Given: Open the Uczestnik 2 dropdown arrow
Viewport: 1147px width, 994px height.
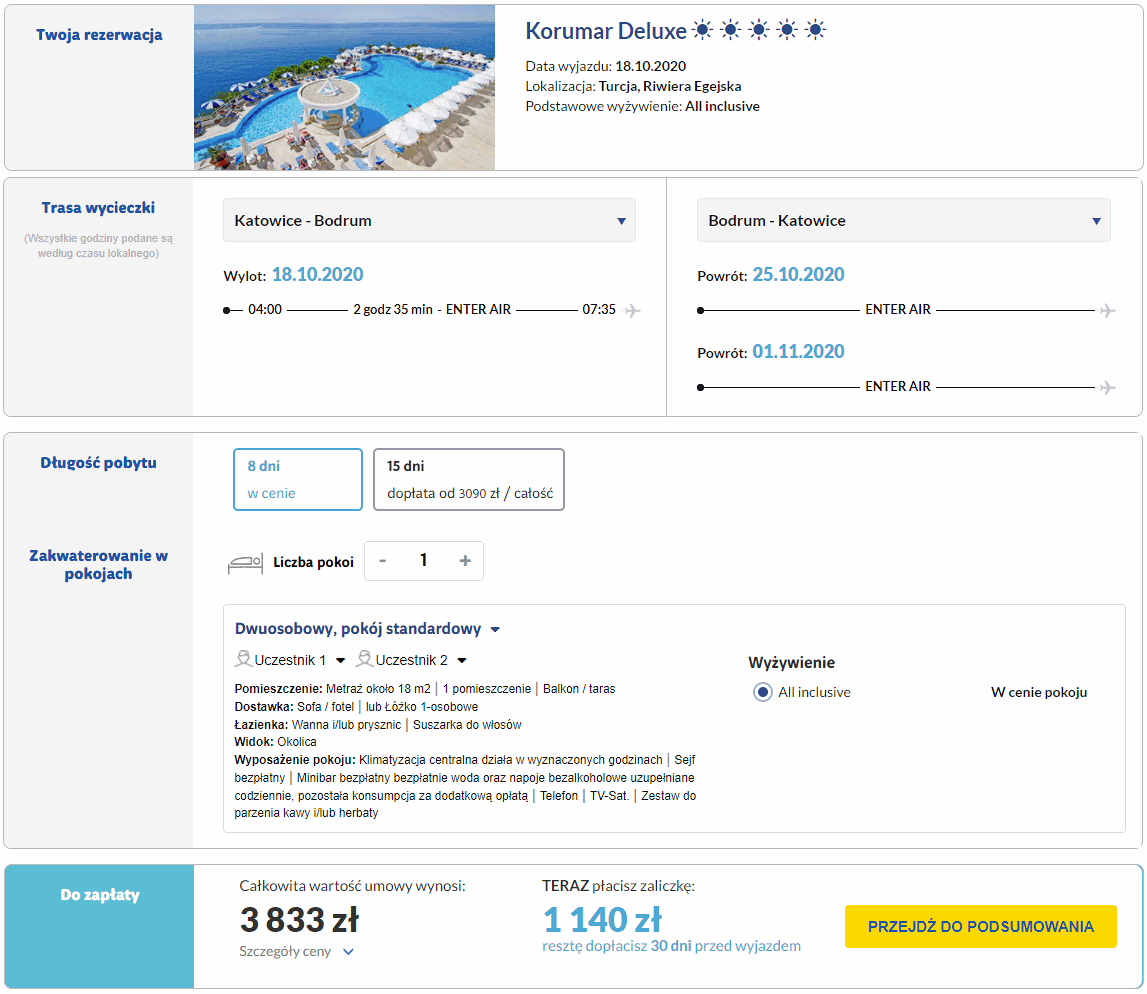Looking at the screenshot, I should [462, 661].
